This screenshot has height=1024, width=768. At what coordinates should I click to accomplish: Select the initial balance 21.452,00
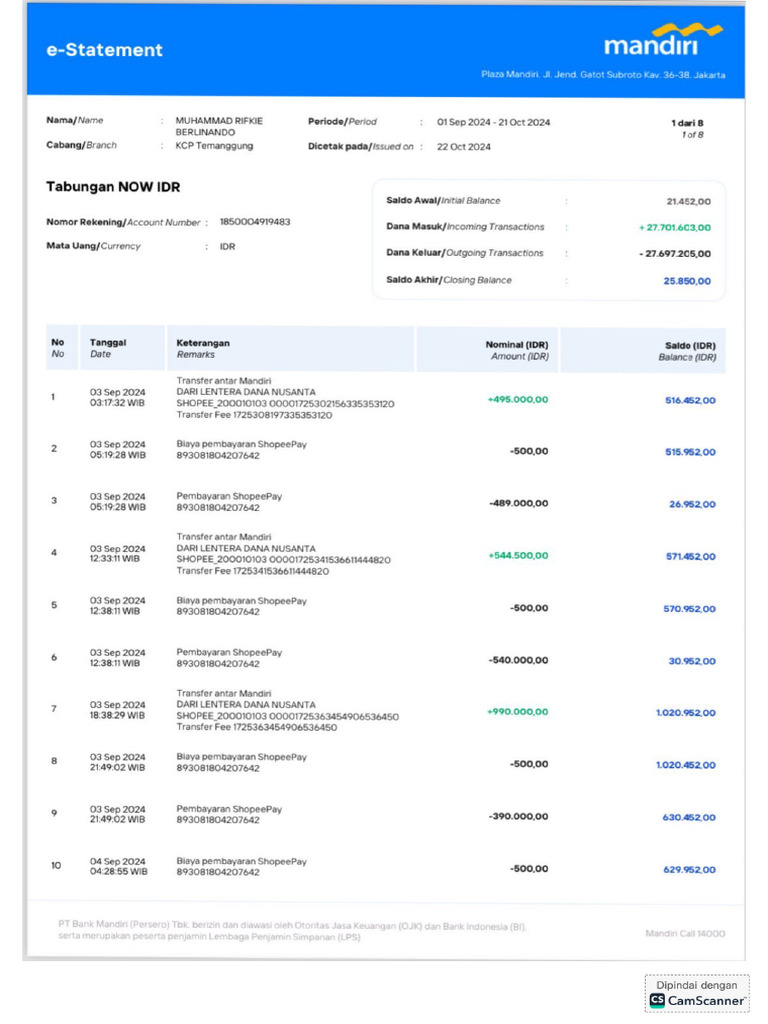pos(688,201)
